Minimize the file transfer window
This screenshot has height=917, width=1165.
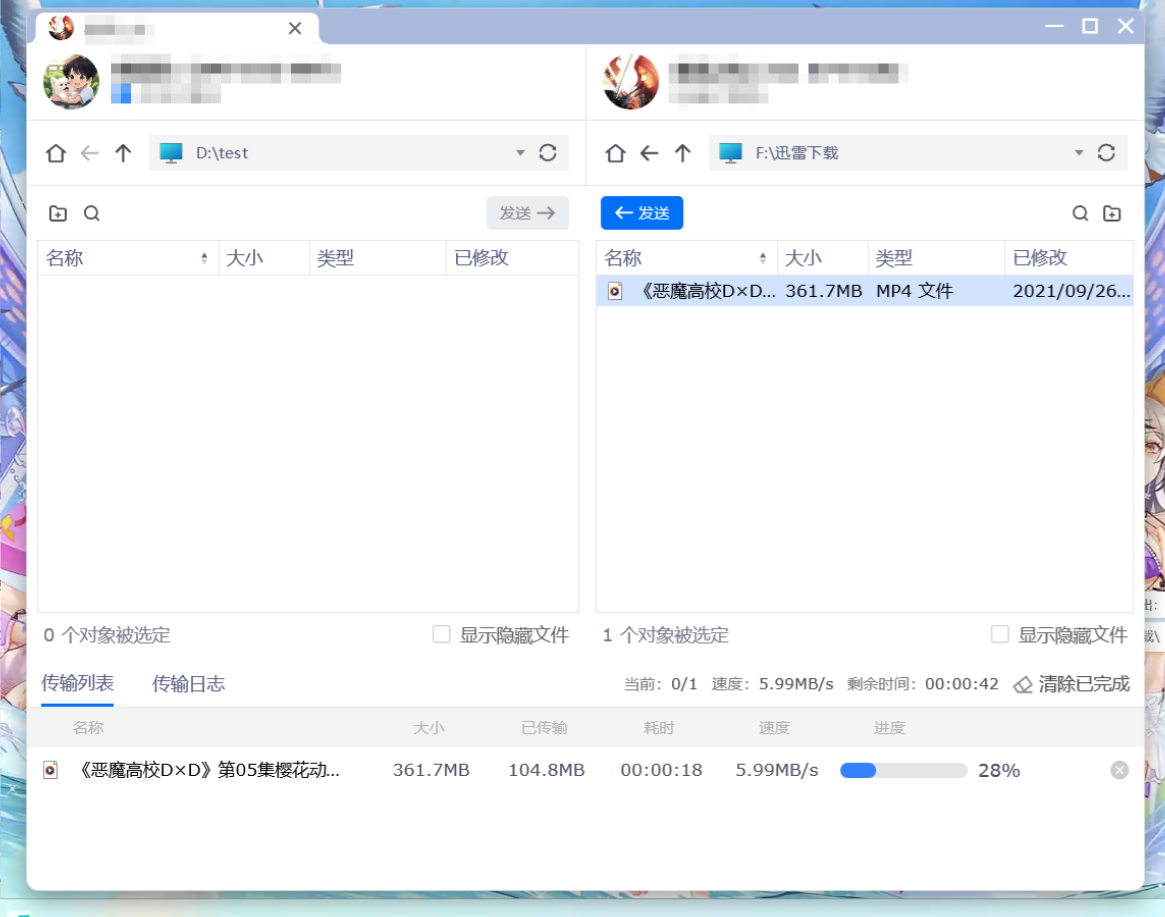click(1054, 26)
